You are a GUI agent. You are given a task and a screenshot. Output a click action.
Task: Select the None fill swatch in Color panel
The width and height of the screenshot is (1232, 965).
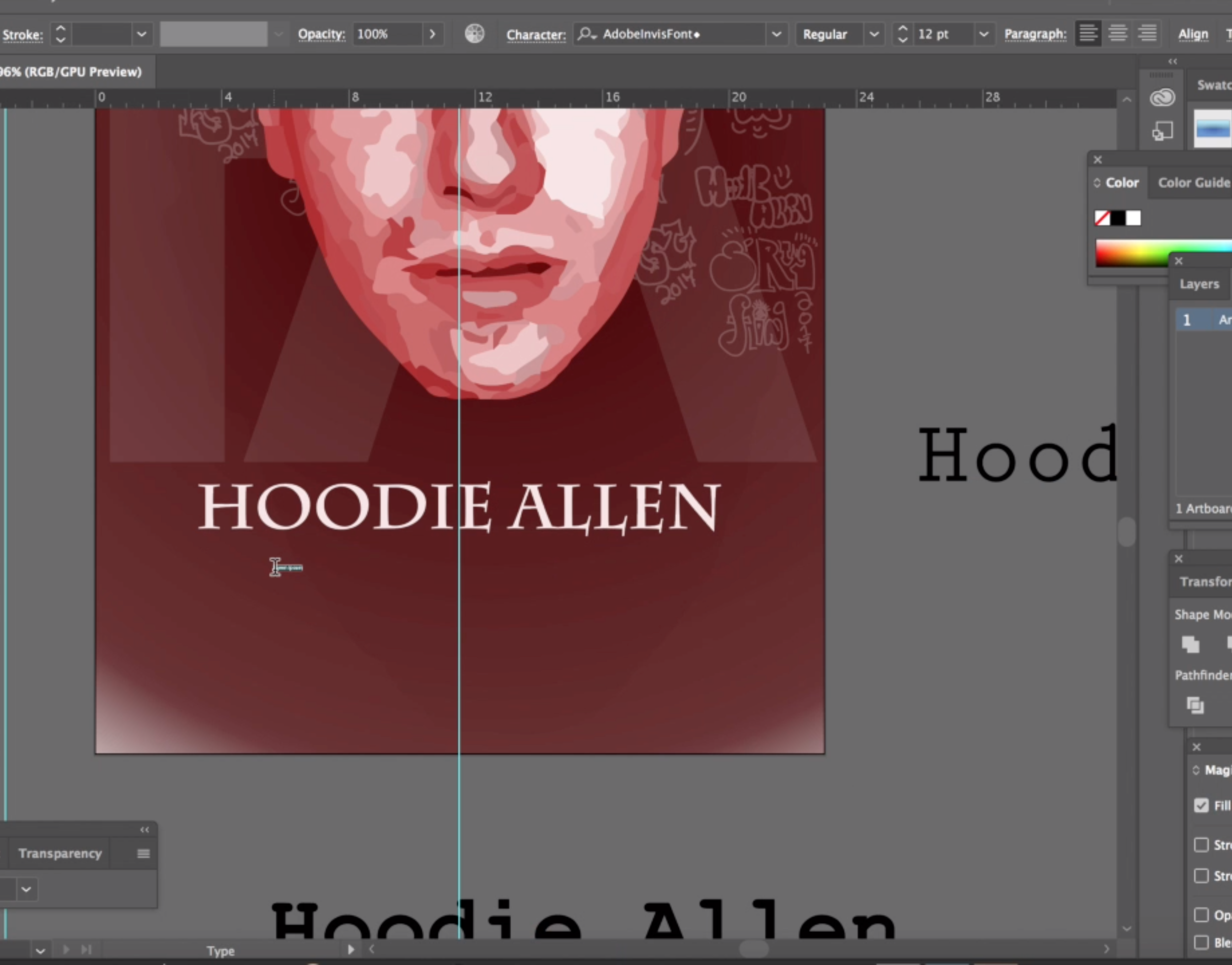(x=1102, y=218)
